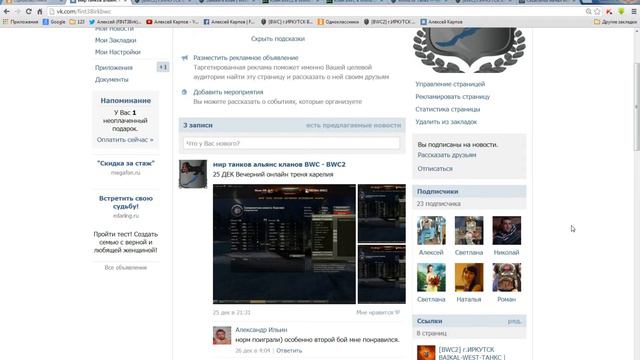This screenshot has width=640, height=360.
Task: Click the megaphone icon beside Разместить рекламное объявление
Action: (x=184, y=58)
